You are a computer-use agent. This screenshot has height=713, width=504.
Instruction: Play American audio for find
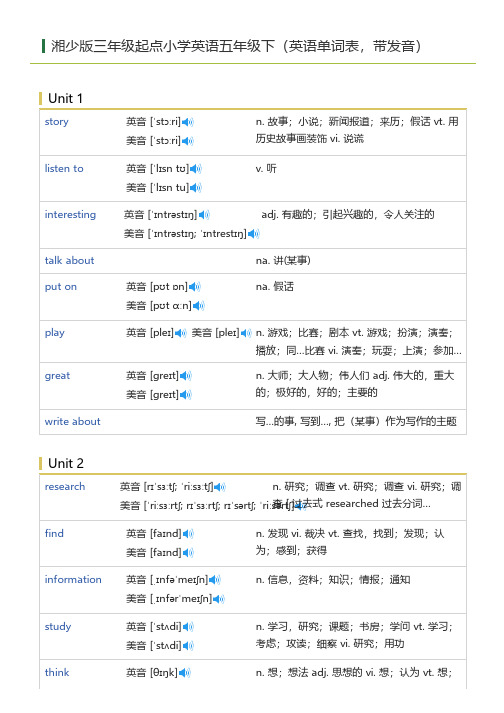point(188,553)
